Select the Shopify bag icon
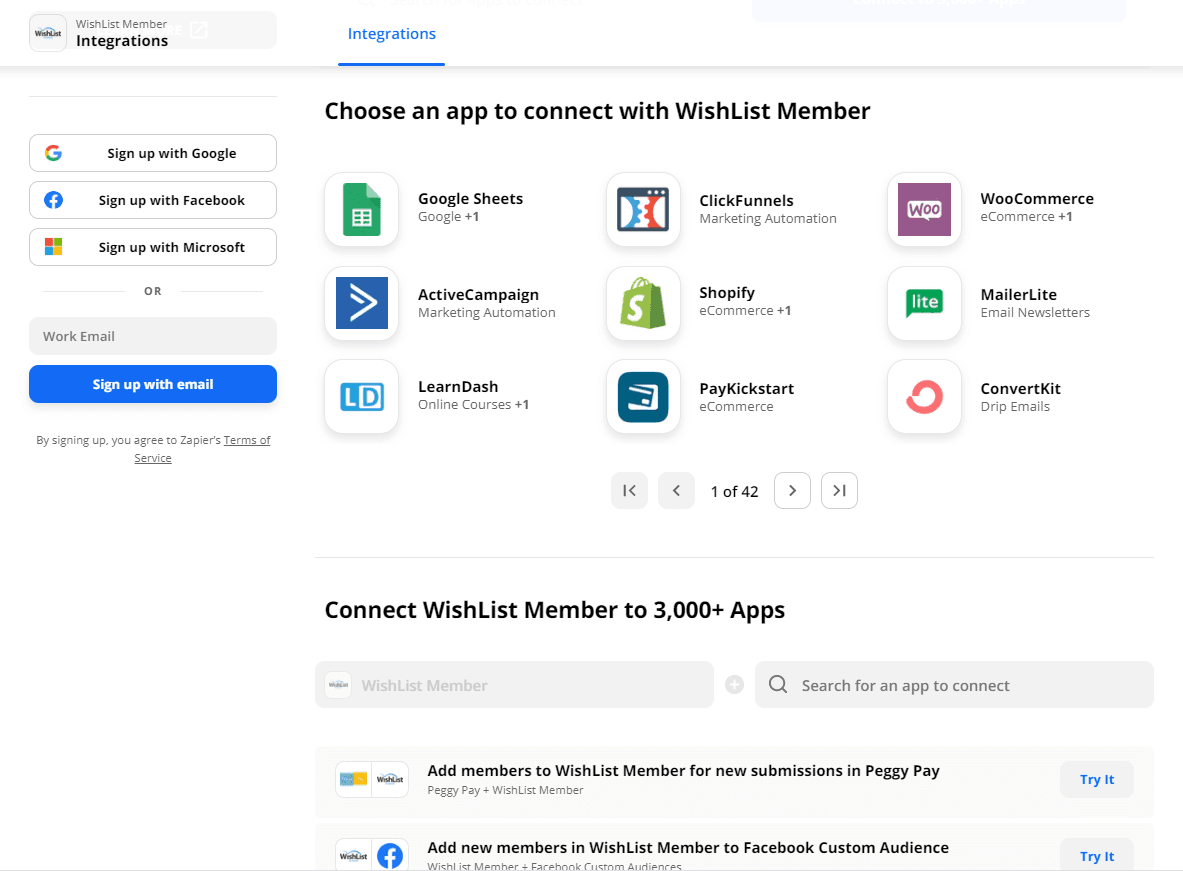1183x871 pixels. [643, 303]
